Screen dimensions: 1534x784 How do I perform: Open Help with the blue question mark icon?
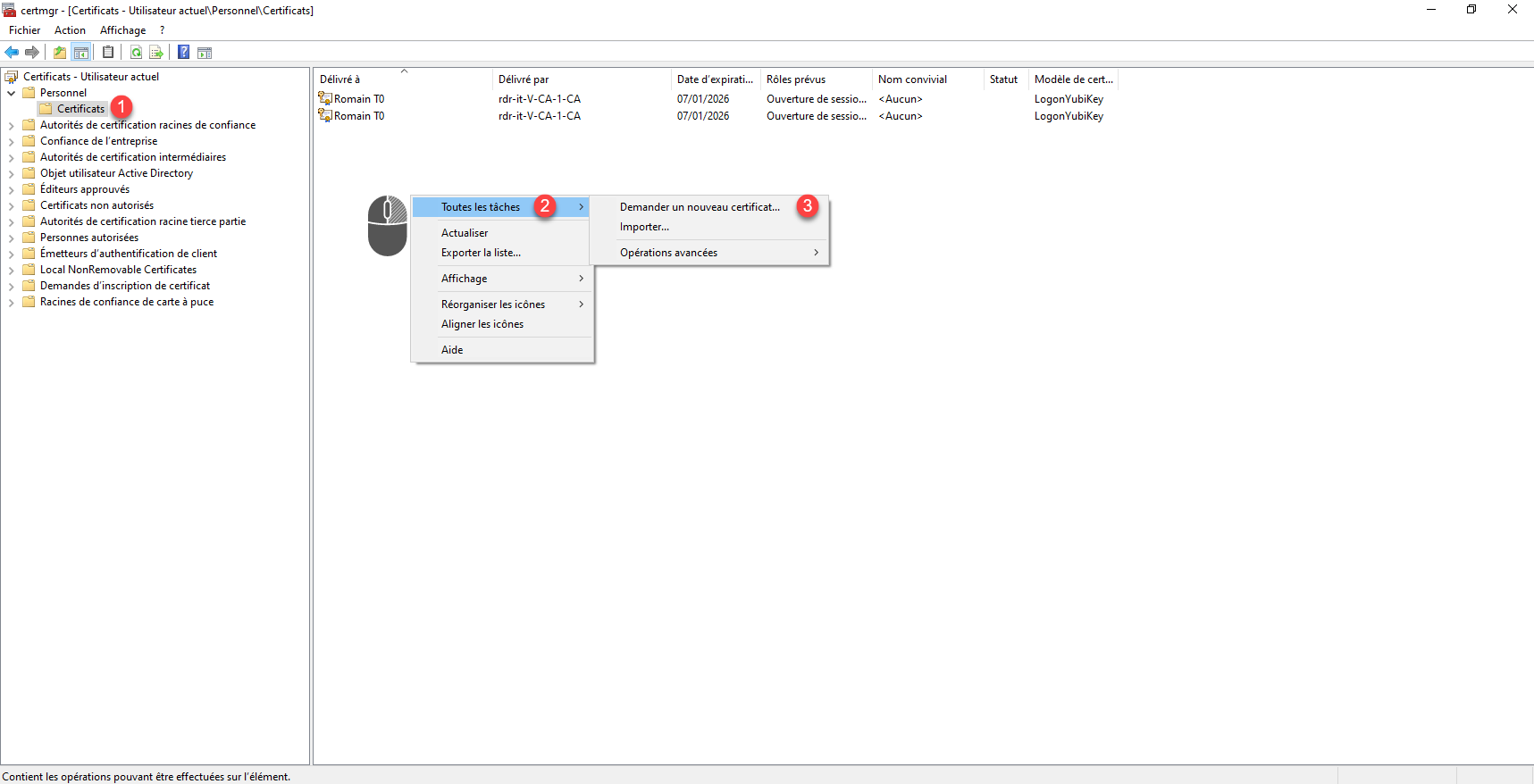[183, 53]
